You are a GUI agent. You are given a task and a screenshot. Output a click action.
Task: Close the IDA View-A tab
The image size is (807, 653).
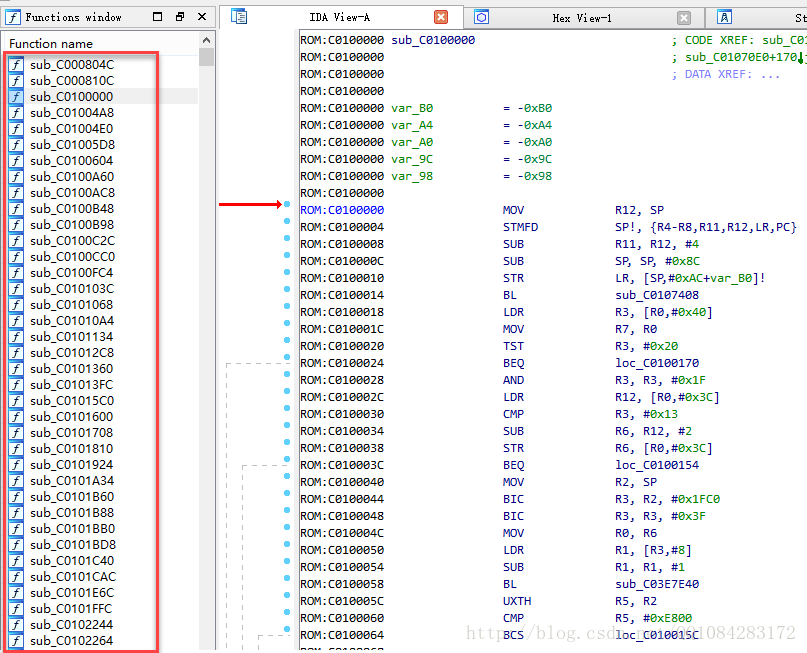click(441, 17)
